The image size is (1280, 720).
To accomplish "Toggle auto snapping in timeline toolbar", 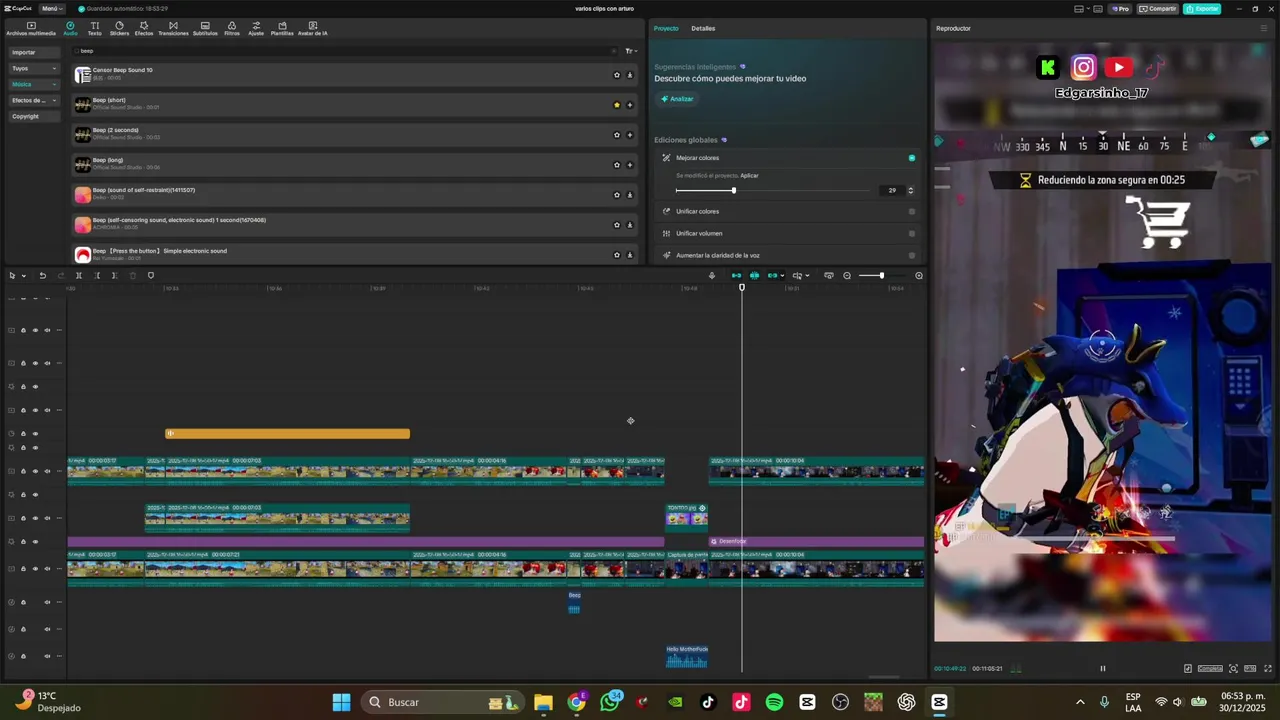I will click(x=755, y=276).
